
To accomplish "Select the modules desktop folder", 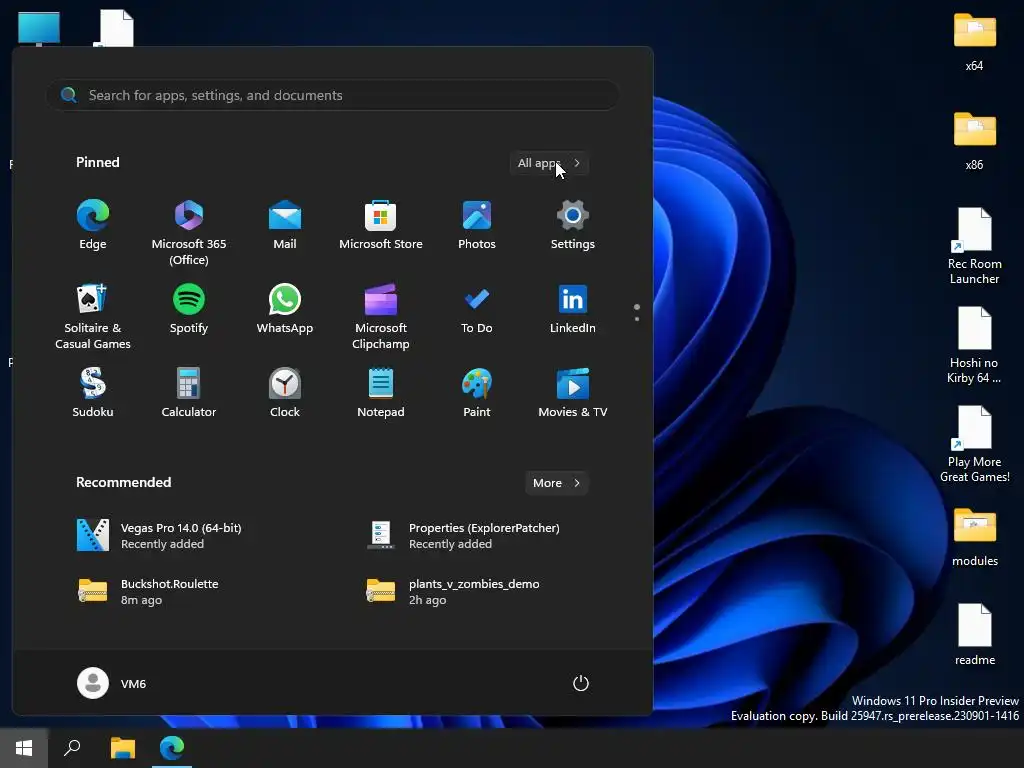I will pos(974,537).
